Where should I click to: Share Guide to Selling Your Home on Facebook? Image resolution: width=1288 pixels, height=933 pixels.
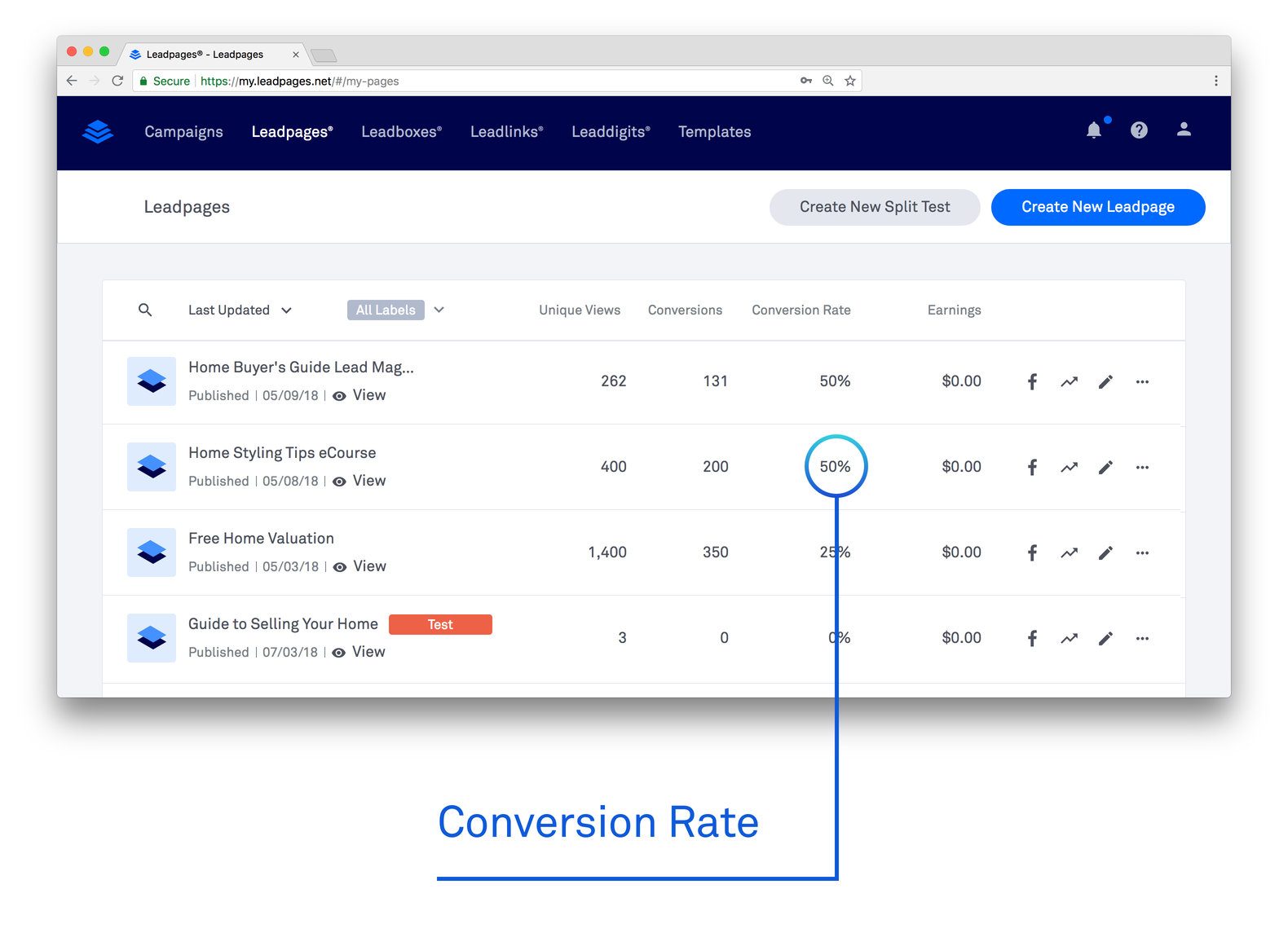coord(1032,638)
